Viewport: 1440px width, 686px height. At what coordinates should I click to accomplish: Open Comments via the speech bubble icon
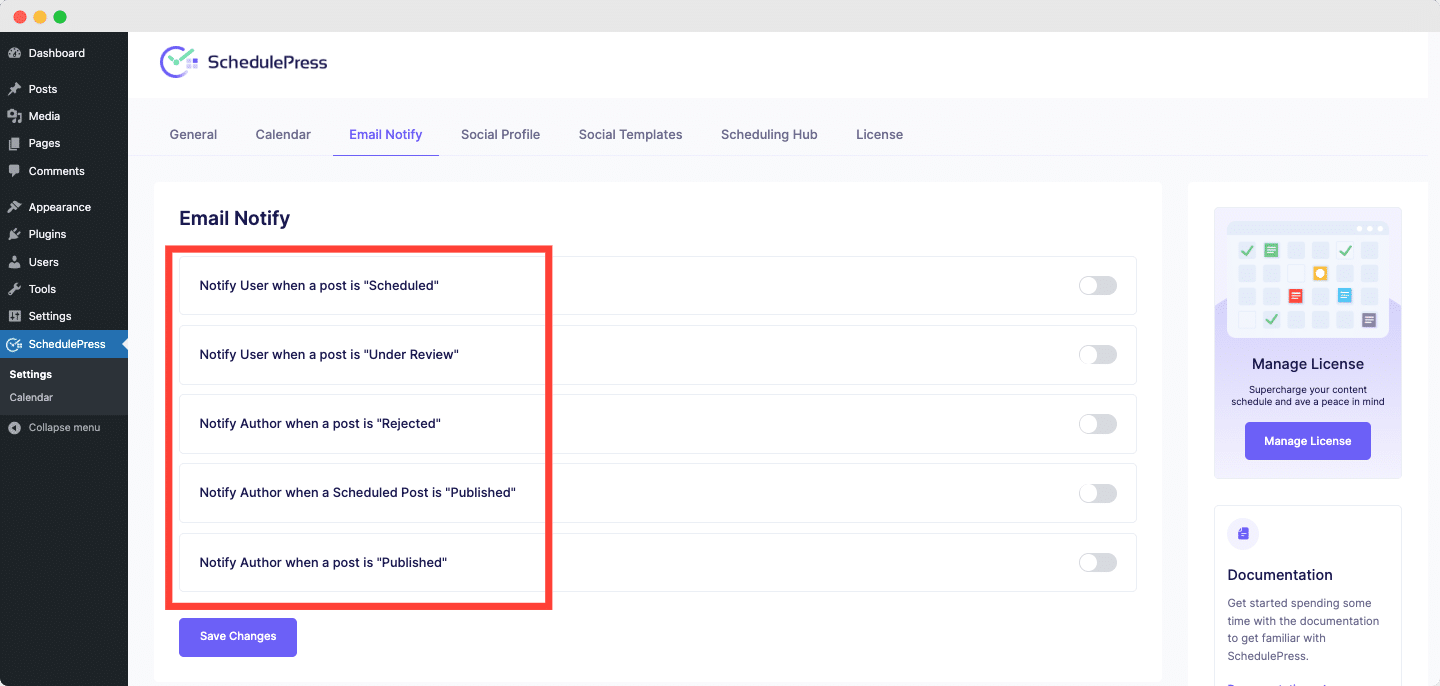coord(15,170)
